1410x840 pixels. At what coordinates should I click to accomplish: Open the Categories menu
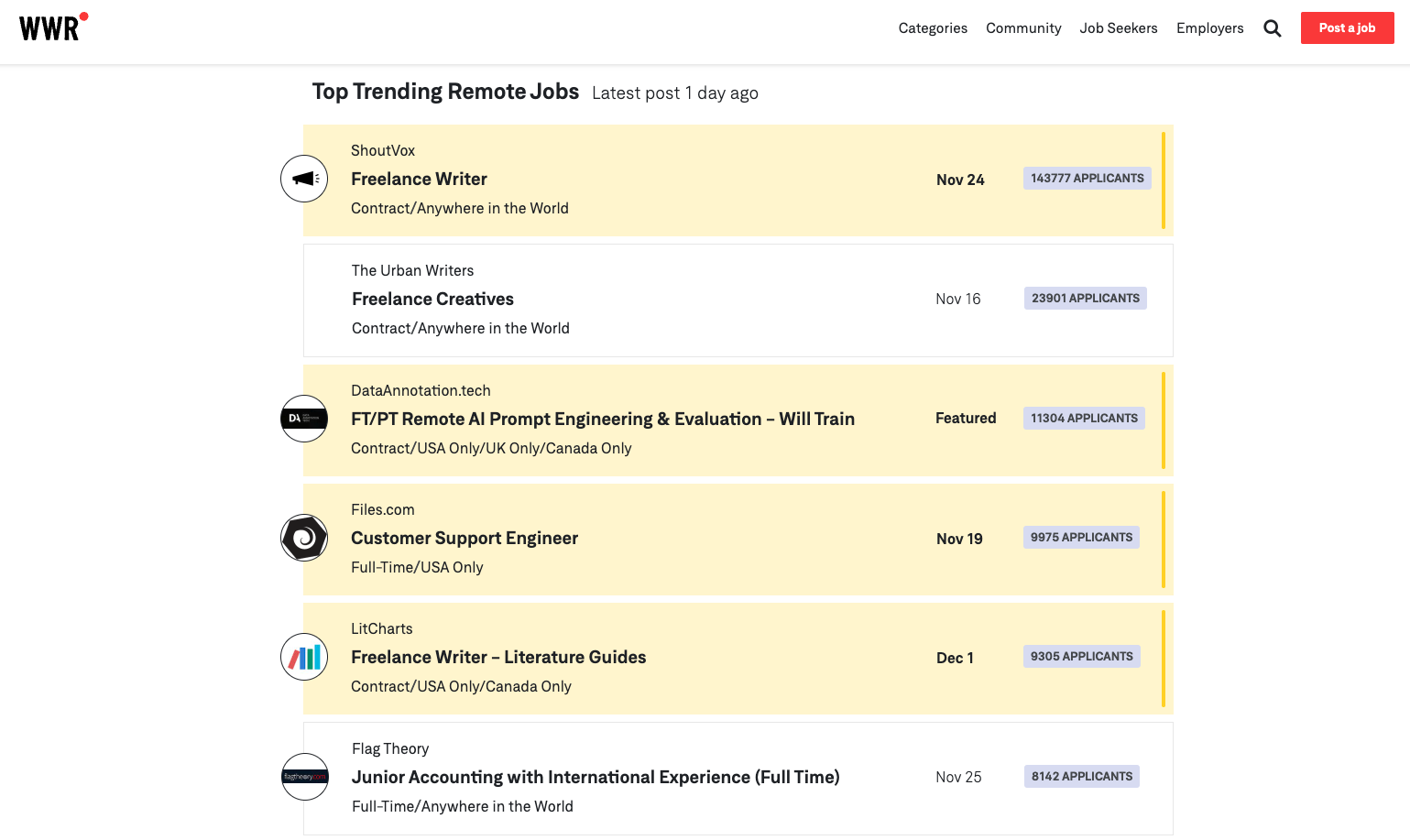coord(932,27)
